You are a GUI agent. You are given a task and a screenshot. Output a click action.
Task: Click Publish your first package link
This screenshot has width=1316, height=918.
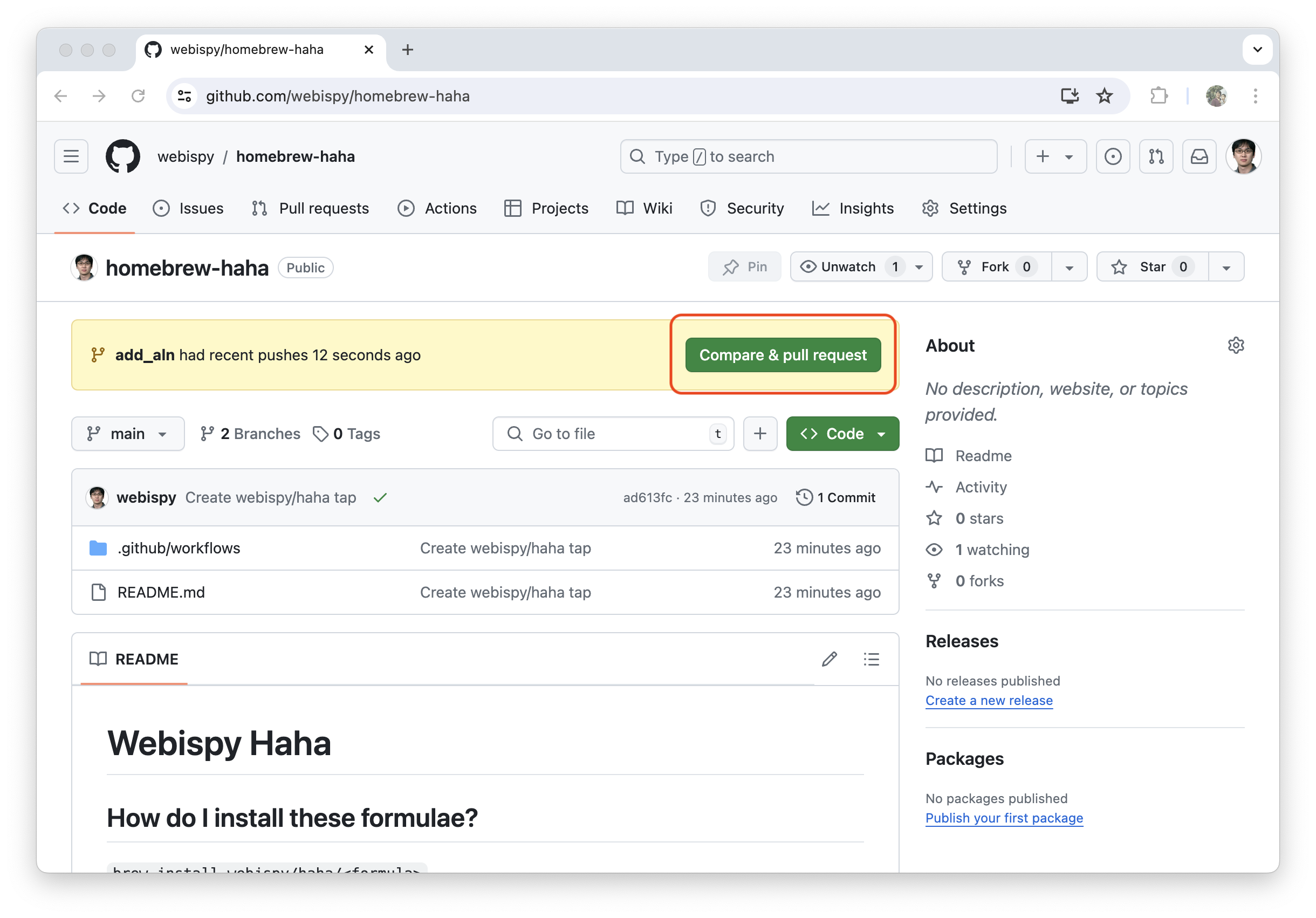tap(1004, 818)
